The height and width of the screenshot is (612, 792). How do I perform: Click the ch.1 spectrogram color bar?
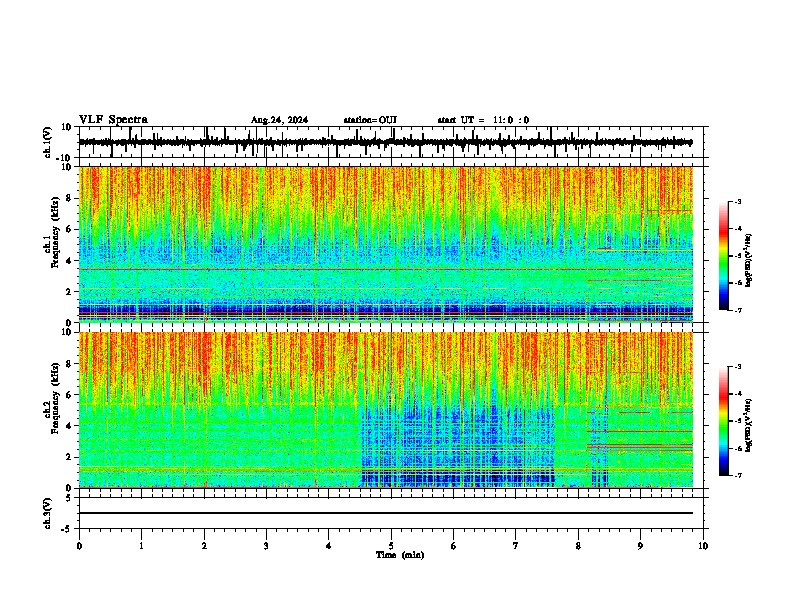point(723,256)
